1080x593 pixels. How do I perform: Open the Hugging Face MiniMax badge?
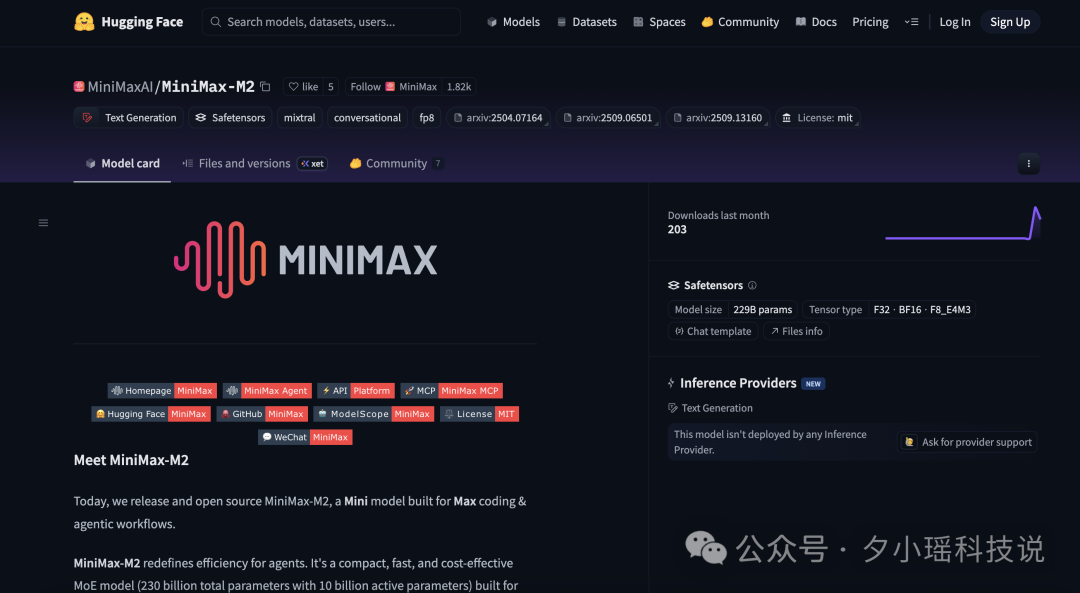pyautogui.click(x=151, y=414)
